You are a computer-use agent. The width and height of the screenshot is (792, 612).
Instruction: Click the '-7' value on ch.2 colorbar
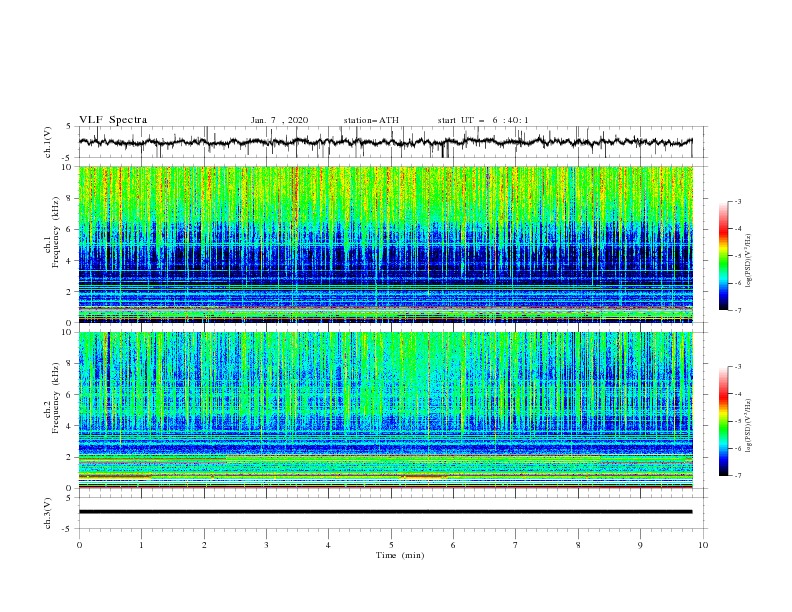click(x=737, y=475)
